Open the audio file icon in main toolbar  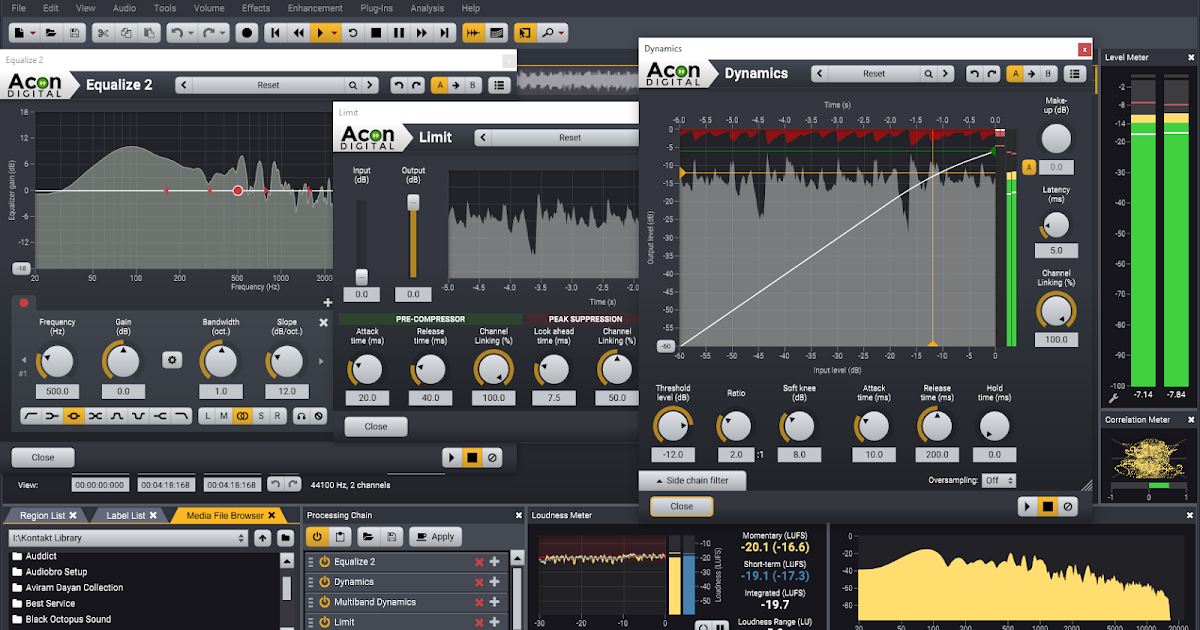(51, 33)
